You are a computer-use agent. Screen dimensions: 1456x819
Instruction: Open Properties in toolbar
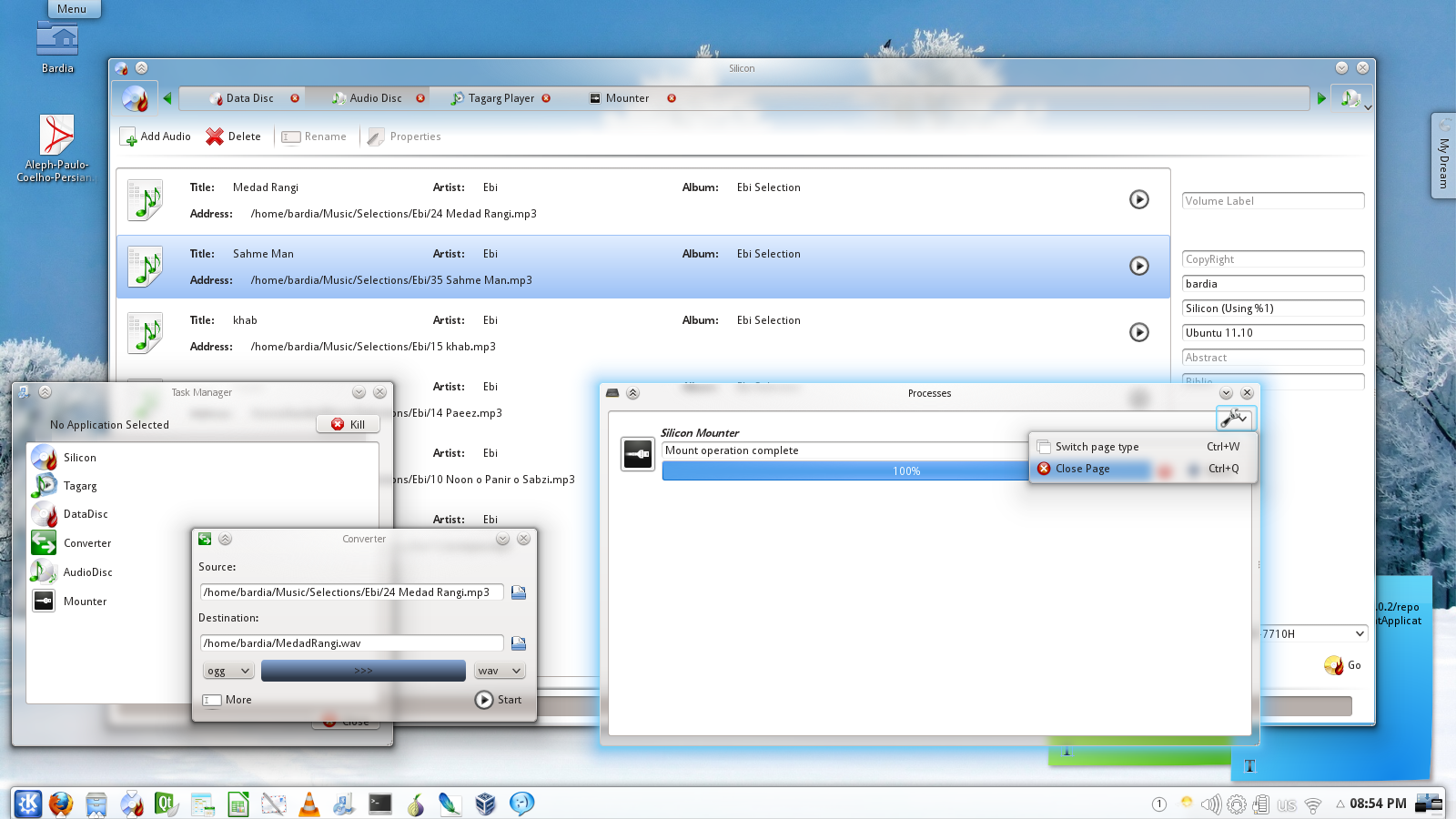point(404,136)
